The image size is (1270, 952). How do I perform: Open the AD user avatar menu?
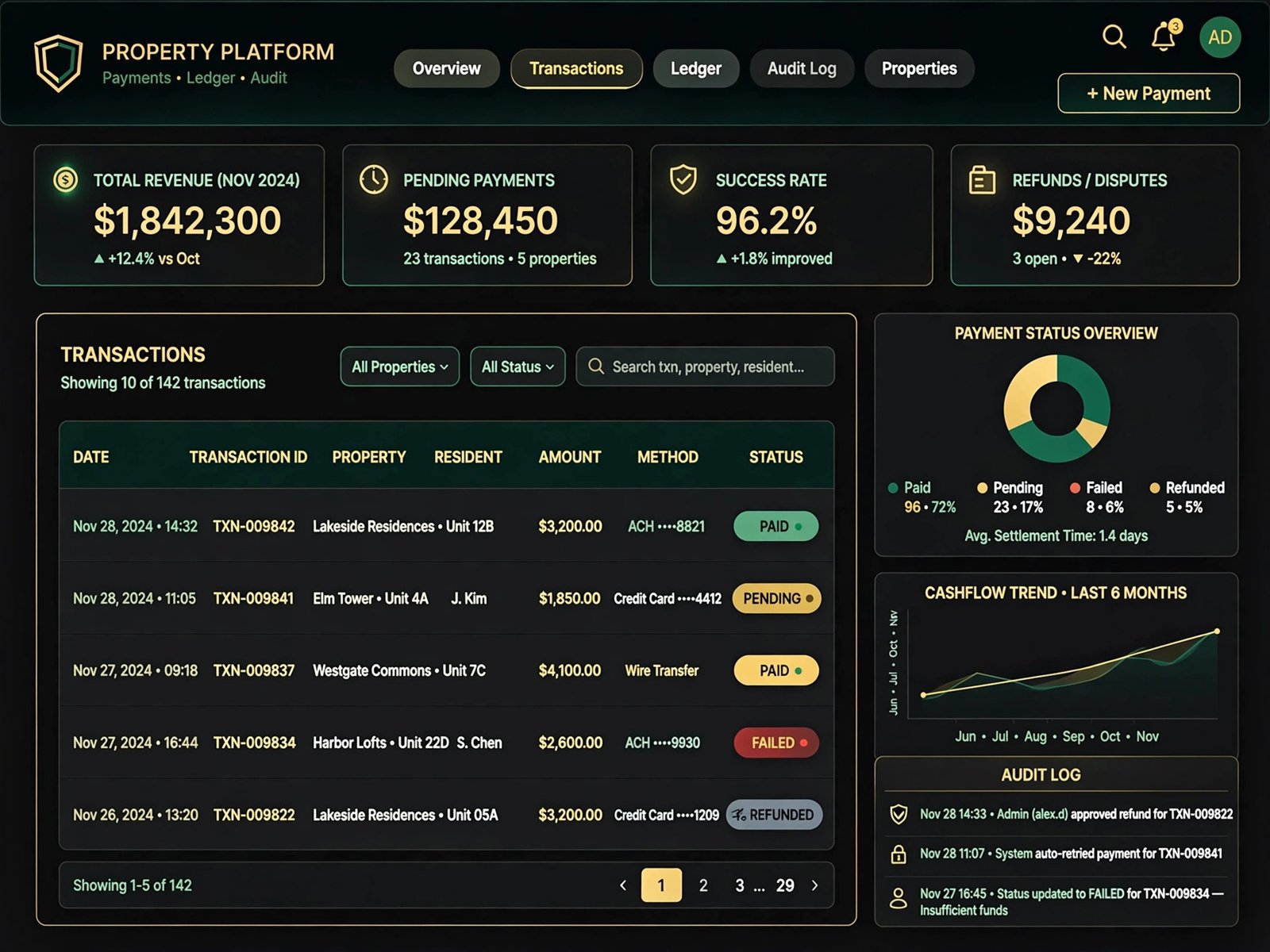click(x=1220, y=37)
